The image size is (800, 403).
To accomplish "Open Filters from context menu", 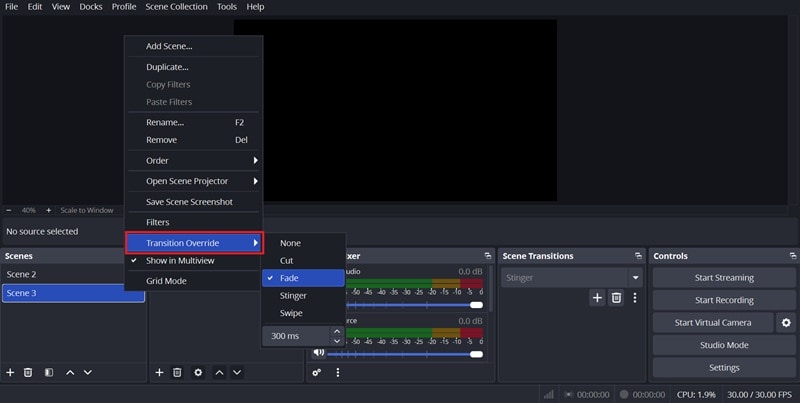I will tap(193, 222).
